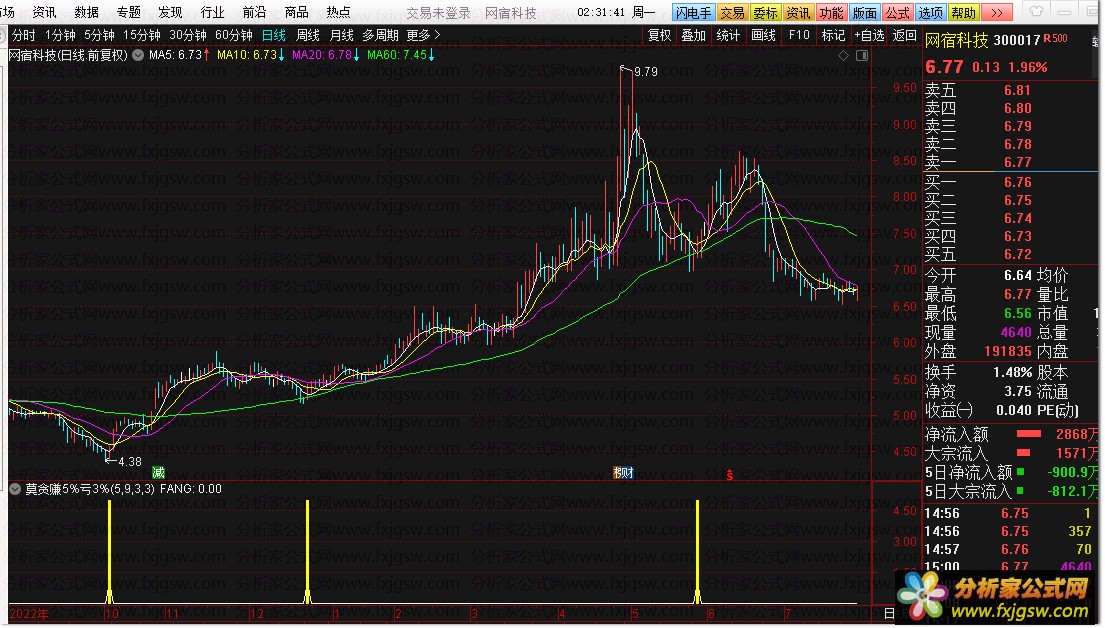Switch to 15分钟 period
This screenshot has width=1105, height=628.
(x=142, y=35)
